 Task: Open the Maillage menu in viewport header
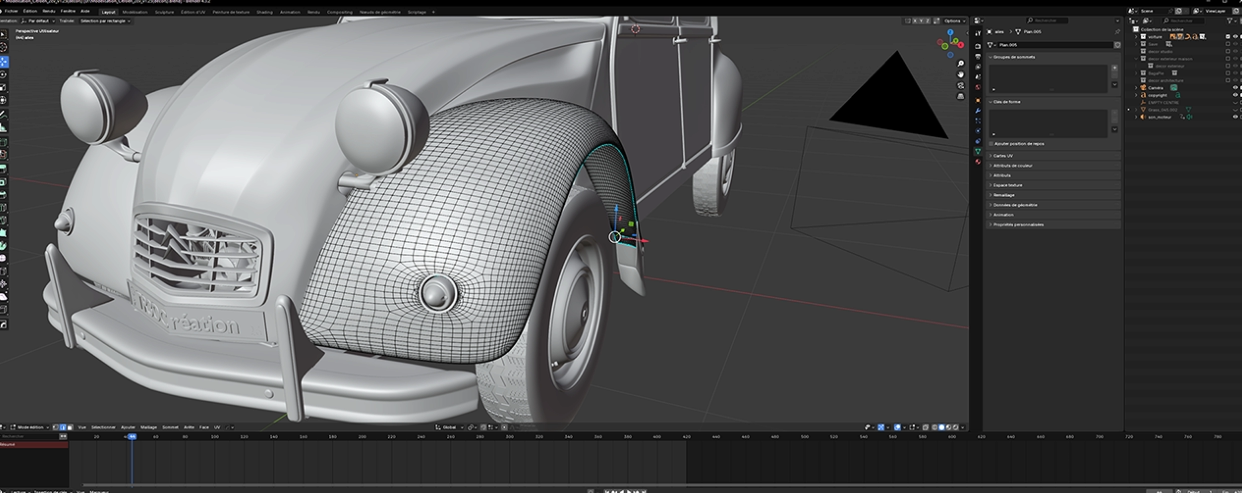point(149,427)
